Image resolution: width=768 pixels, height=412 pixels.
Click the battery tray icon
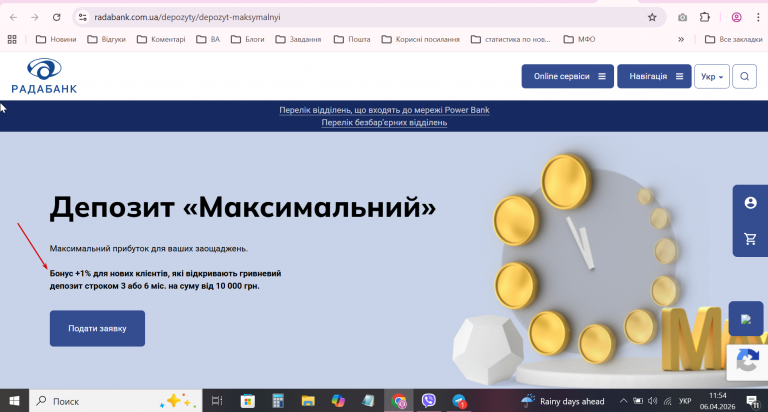(x=638, y=401)
